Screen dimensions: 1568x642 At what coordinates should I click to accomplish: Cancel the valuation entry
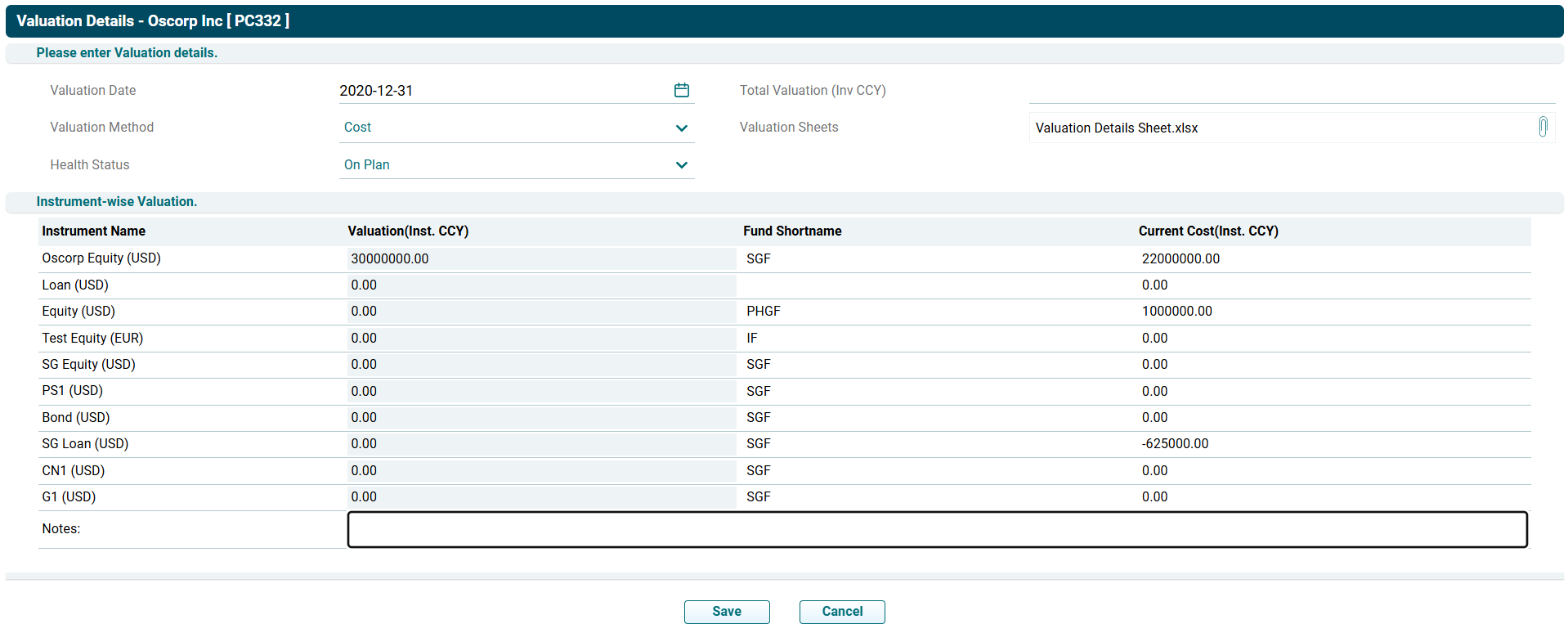pyautogui.click(x=841, y=612)
